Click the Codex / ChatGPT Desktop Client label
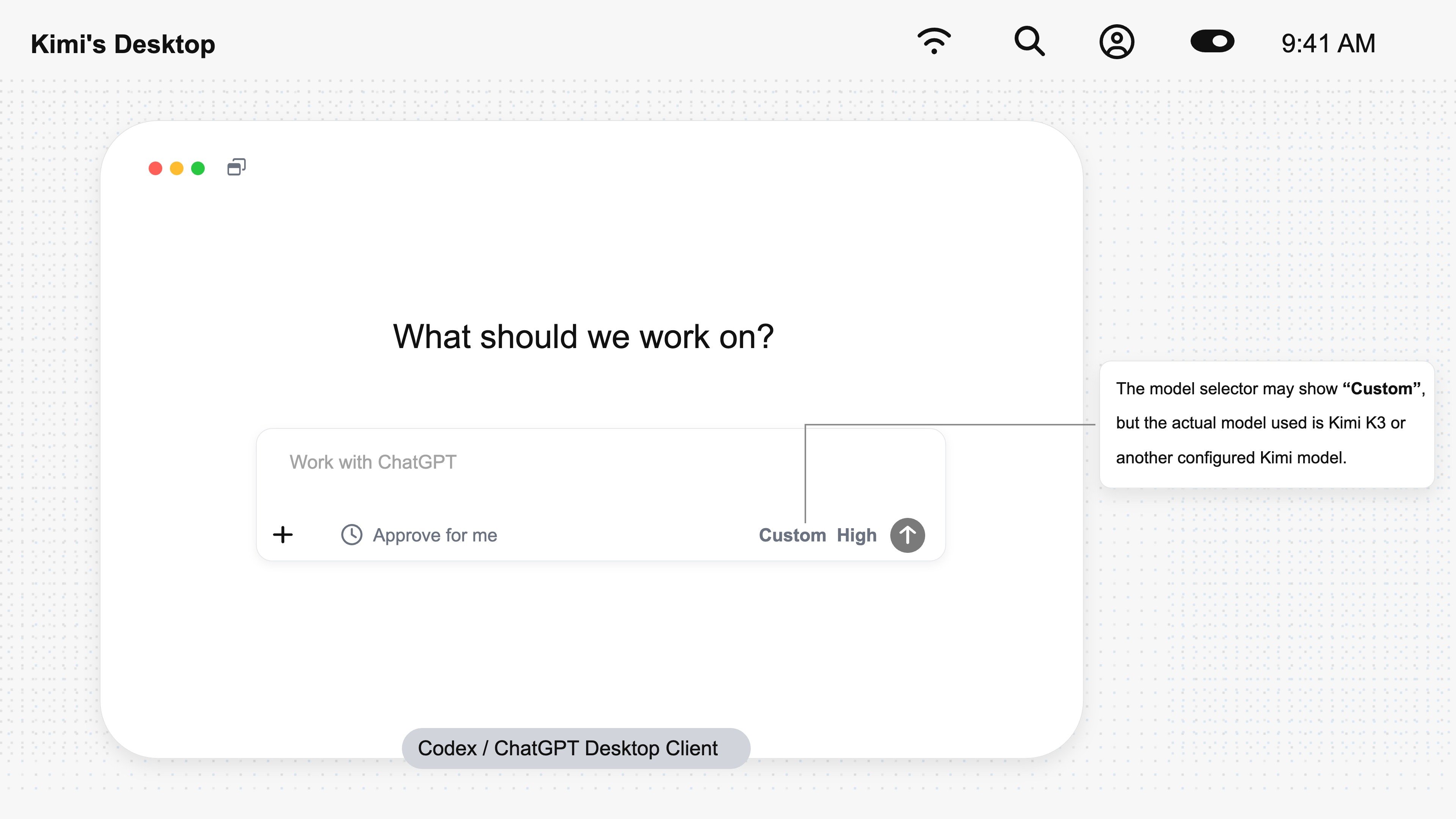 tap(576, 748)
